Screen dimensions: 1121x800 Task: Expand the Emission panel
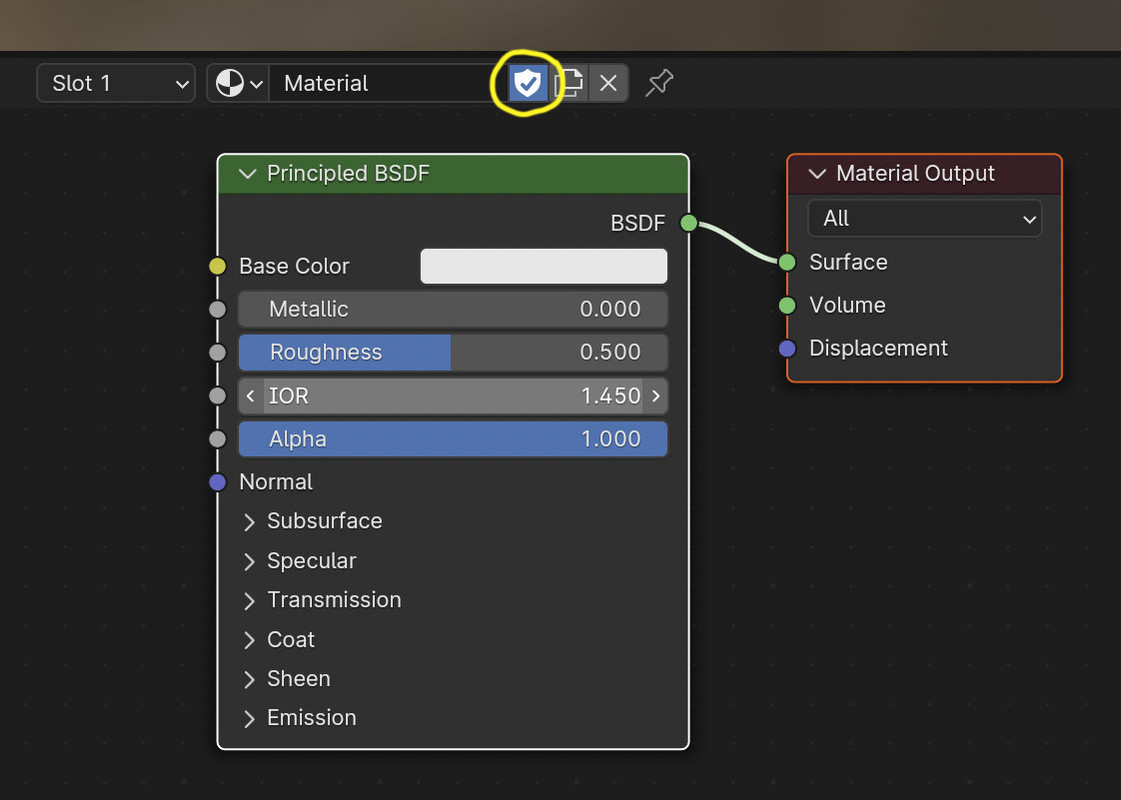pos(249,718)
